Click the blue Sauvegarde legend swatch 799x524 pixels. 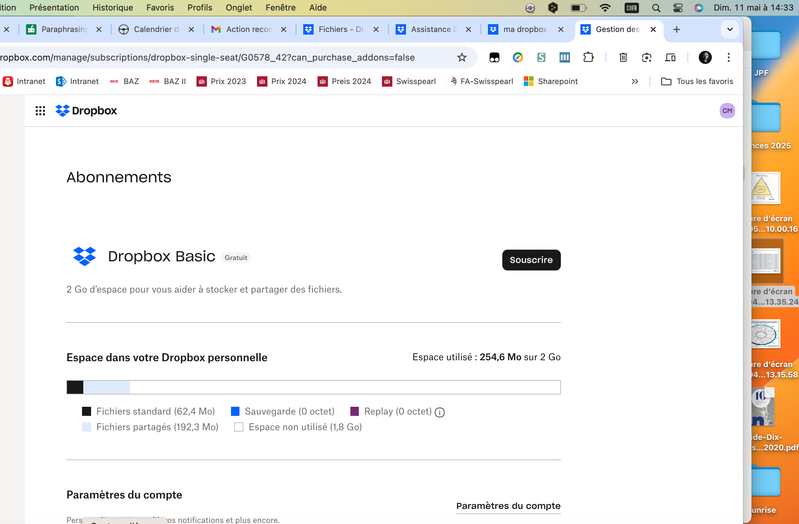(235, 411)
